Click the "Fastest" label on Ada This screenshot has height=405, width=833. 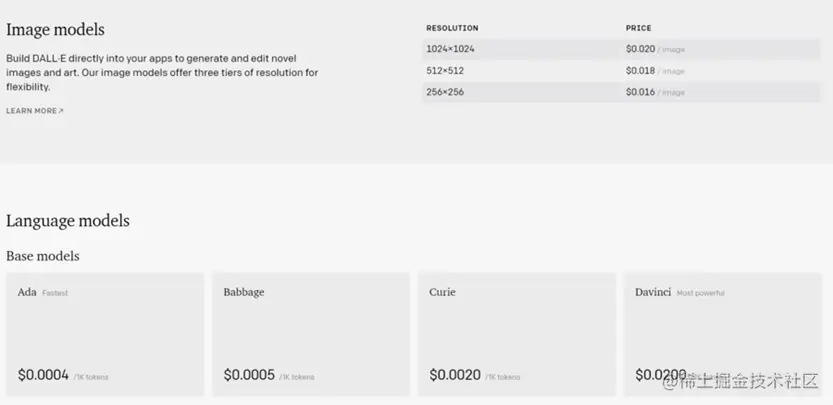point(55,293)
